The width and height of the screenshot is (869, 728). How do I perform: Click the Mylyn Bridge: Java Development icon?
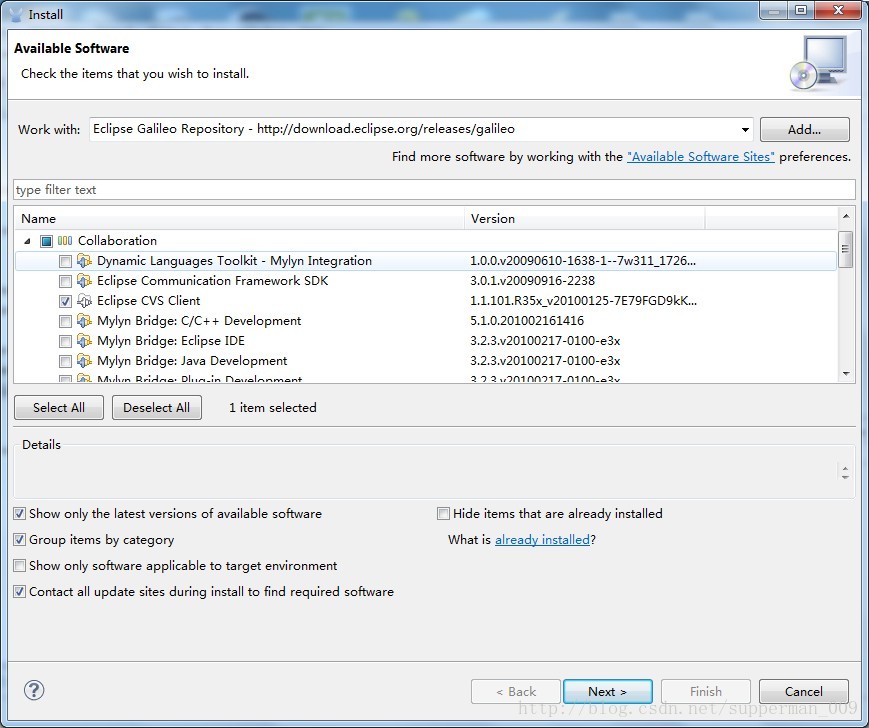pyautogui.click(x=84, y=361)
